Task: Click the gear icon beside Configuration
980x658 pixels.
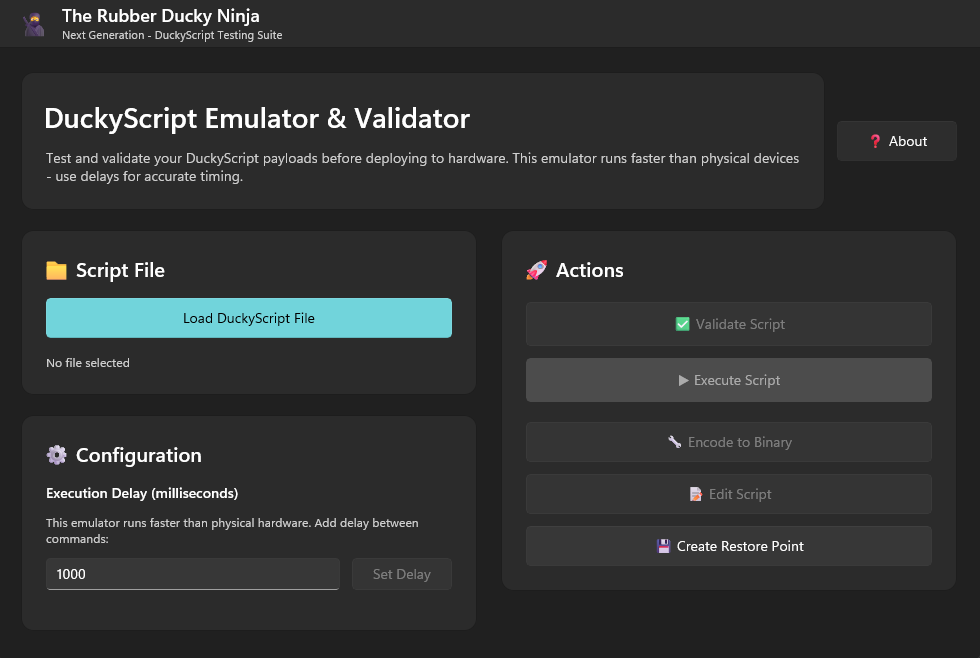Action: (x=56, y=455)
